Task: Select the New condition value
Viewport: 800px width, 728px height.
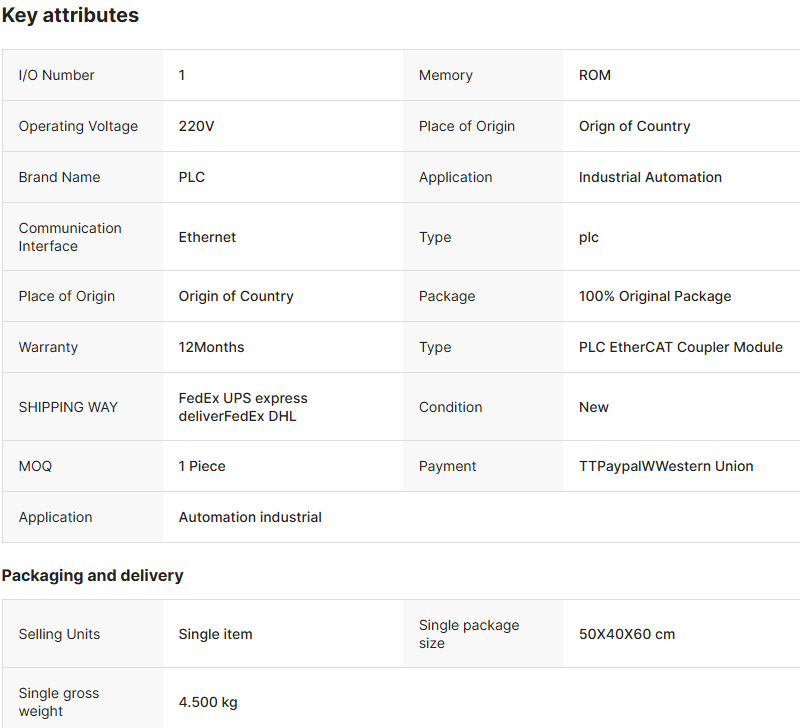Action: tap(594, 407)
